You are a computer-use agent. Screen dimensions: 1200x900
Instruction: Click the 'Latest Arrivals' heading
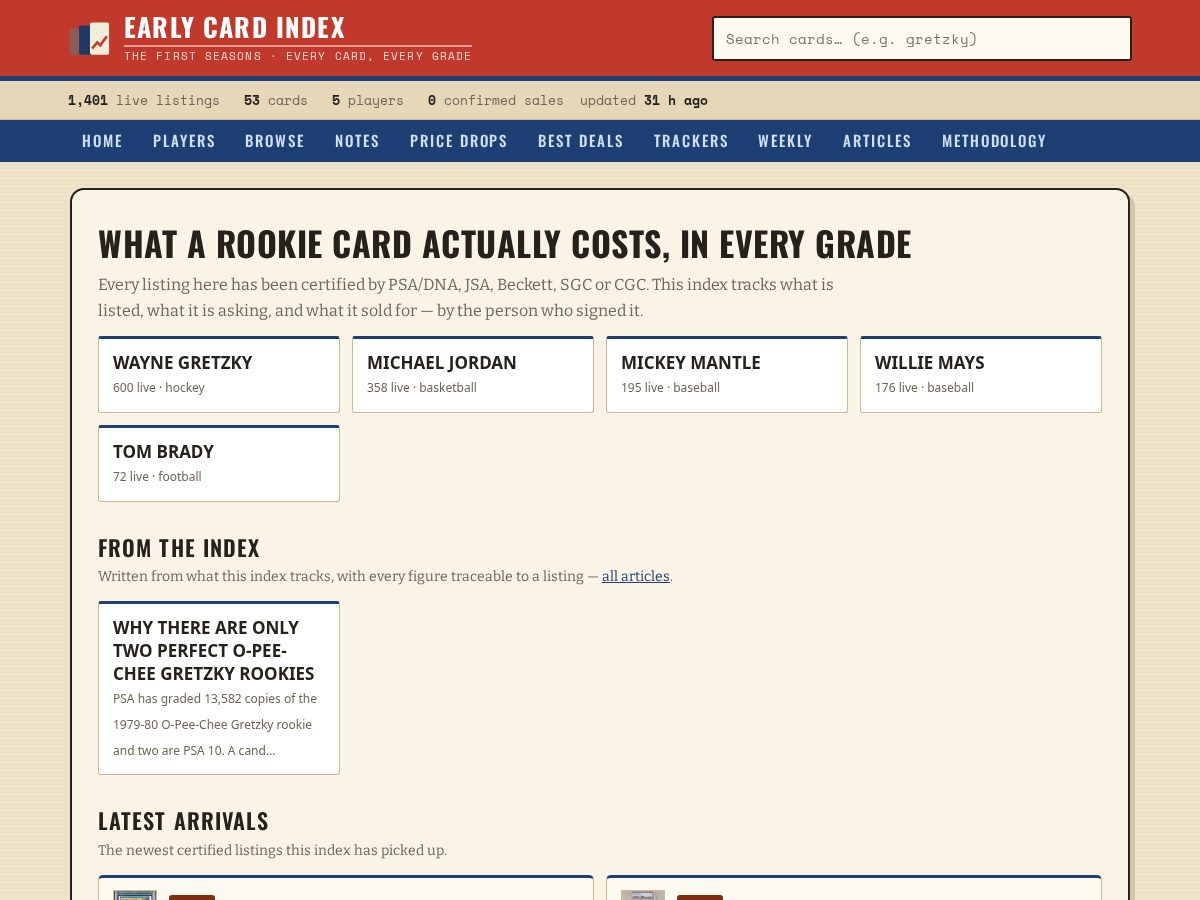pyautogui.click(x=183, y=821)
